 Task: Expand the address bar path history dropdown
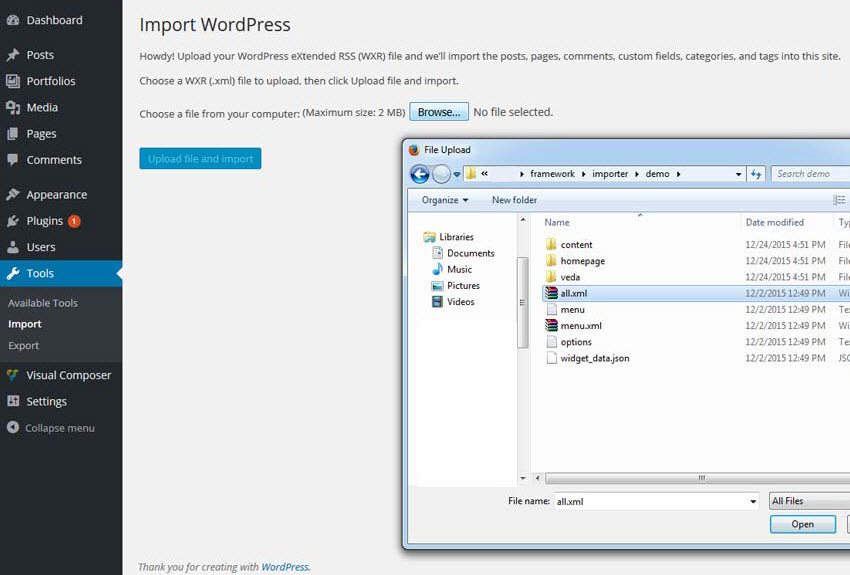coord(738,175)
